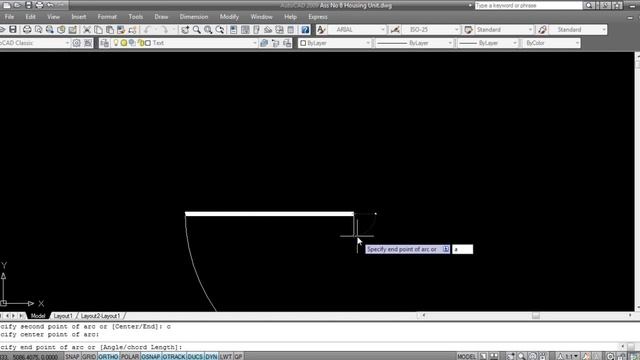640x360 pixels.
Task: Click the Cut (scissors) icon
Action: [87, 29]
